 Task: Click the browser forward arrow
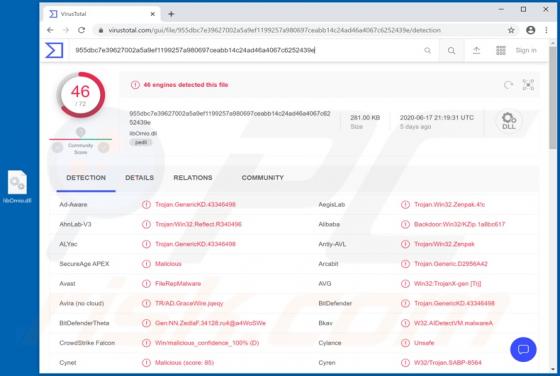tap(66, 30)
